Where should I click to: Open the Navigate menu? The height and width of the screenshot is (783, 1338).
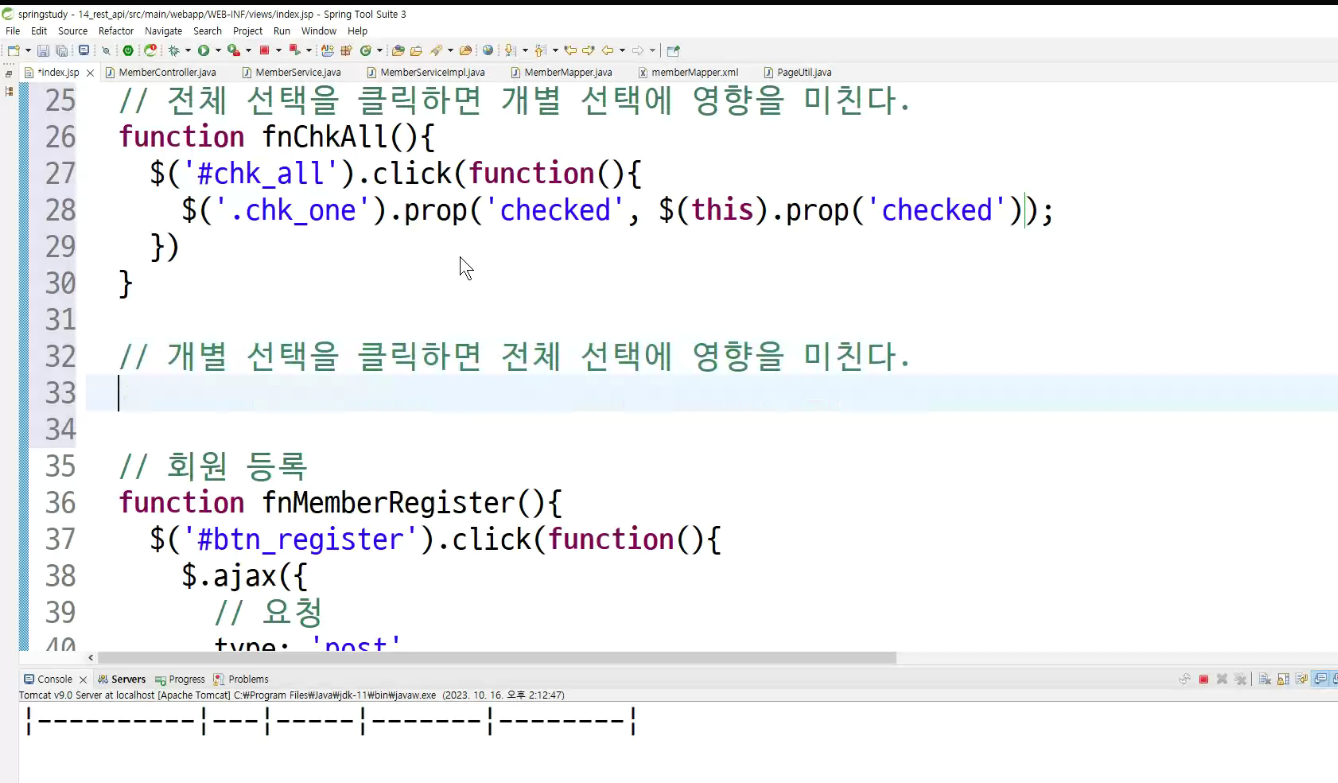point(164,31)
